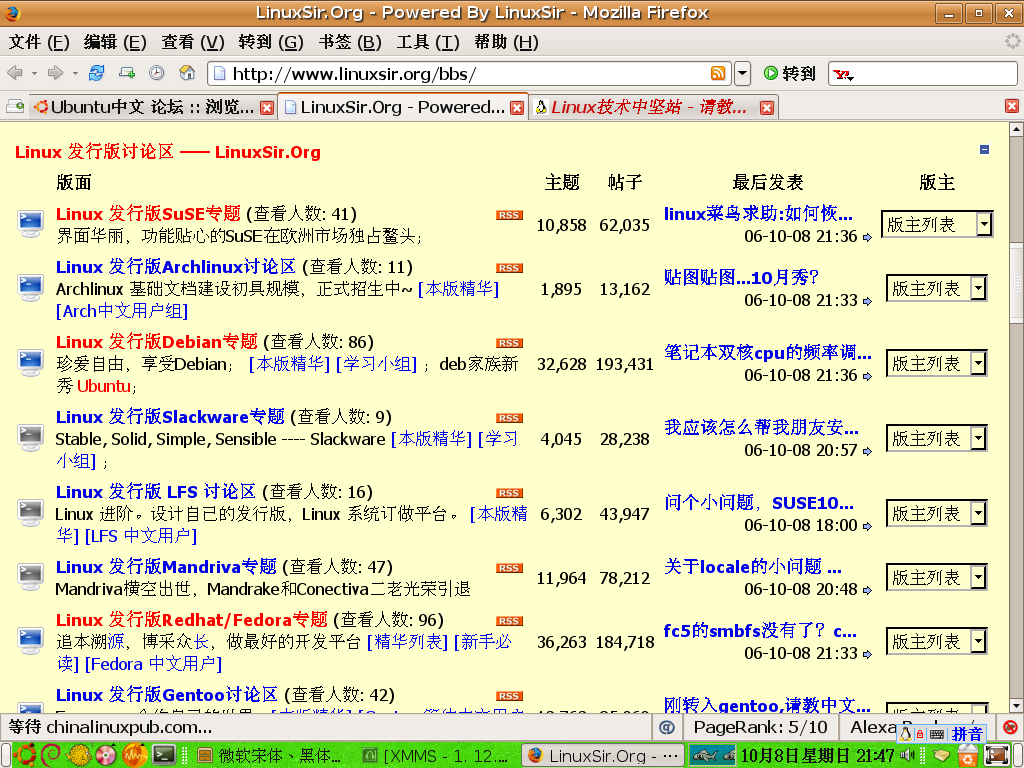Open the 帮助 (H) menu

(506, 42)
